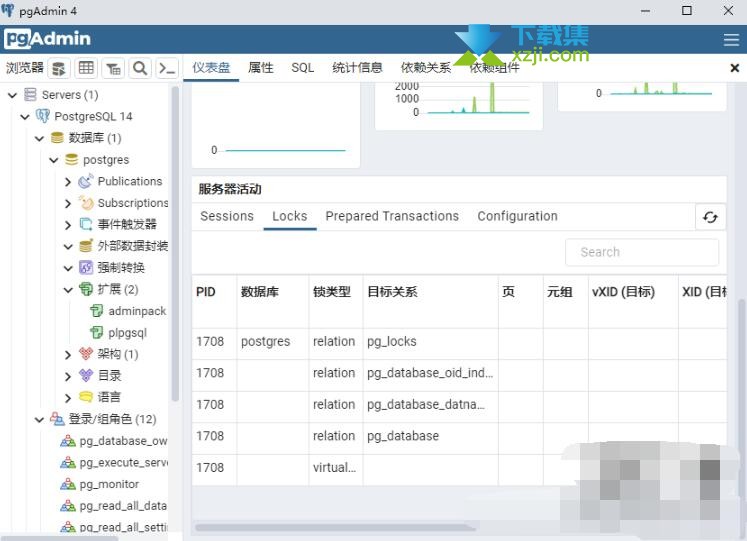Screen dimensions: 747x541
Task: Click the Subscriptions node icon
Action: pos(86,203)
